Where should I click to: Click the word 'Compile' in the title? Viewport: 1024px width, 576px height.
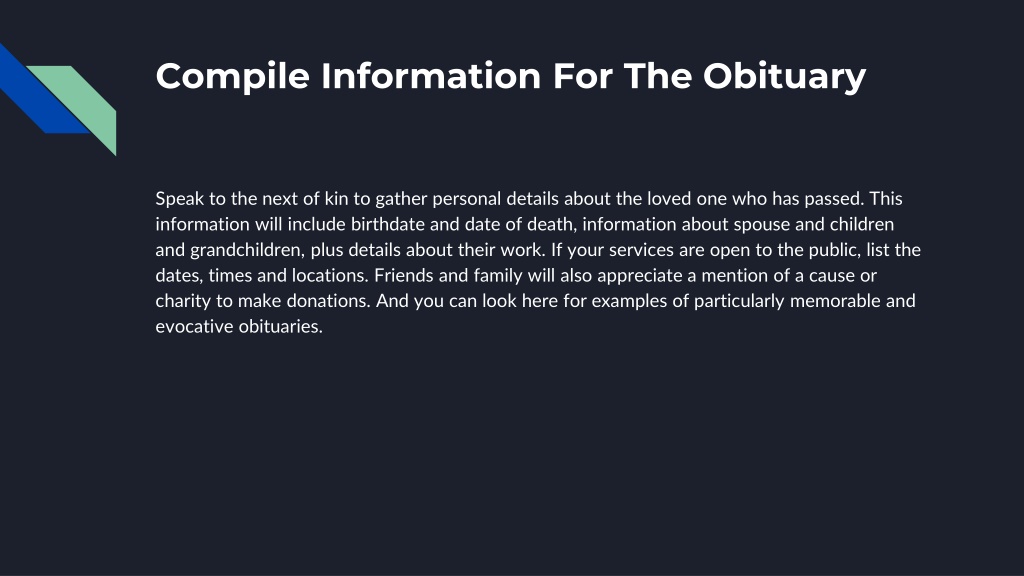pyautogui.click(x=232, y=76)
